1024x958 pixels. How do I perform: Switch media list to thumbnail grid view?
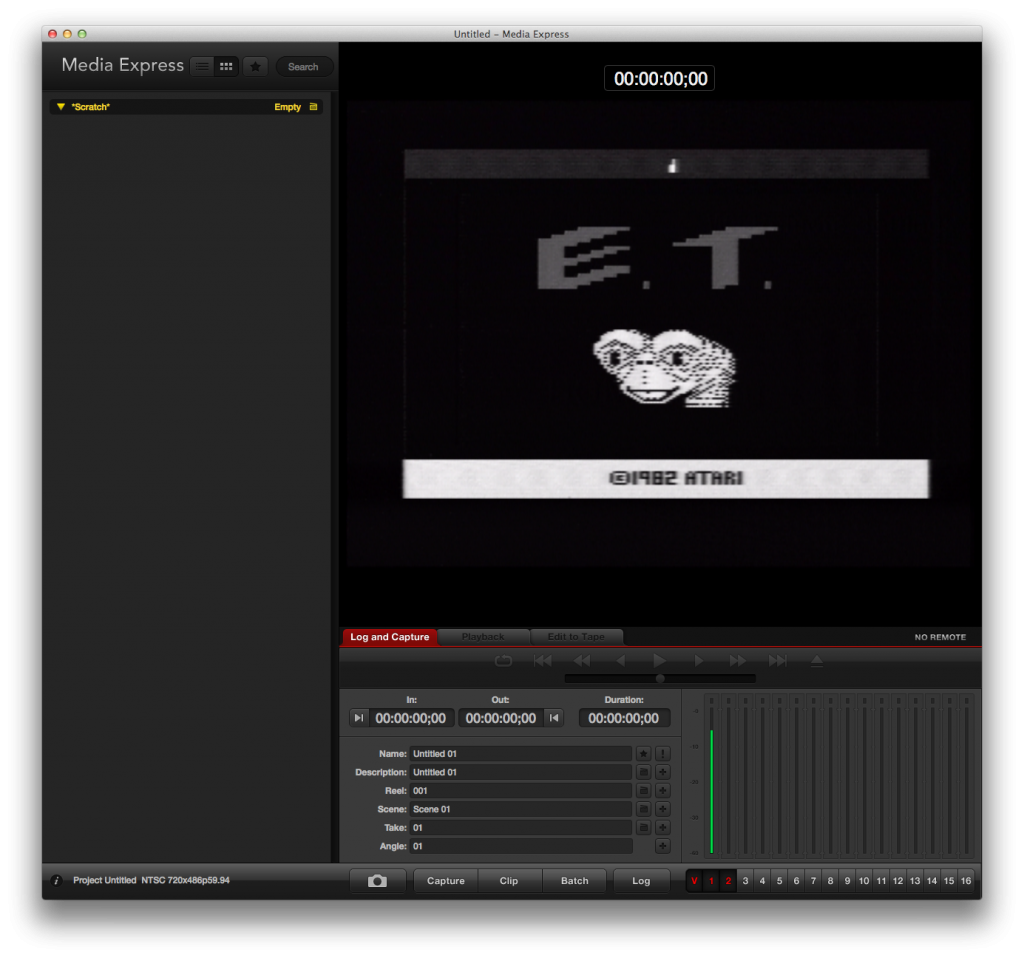226,67
